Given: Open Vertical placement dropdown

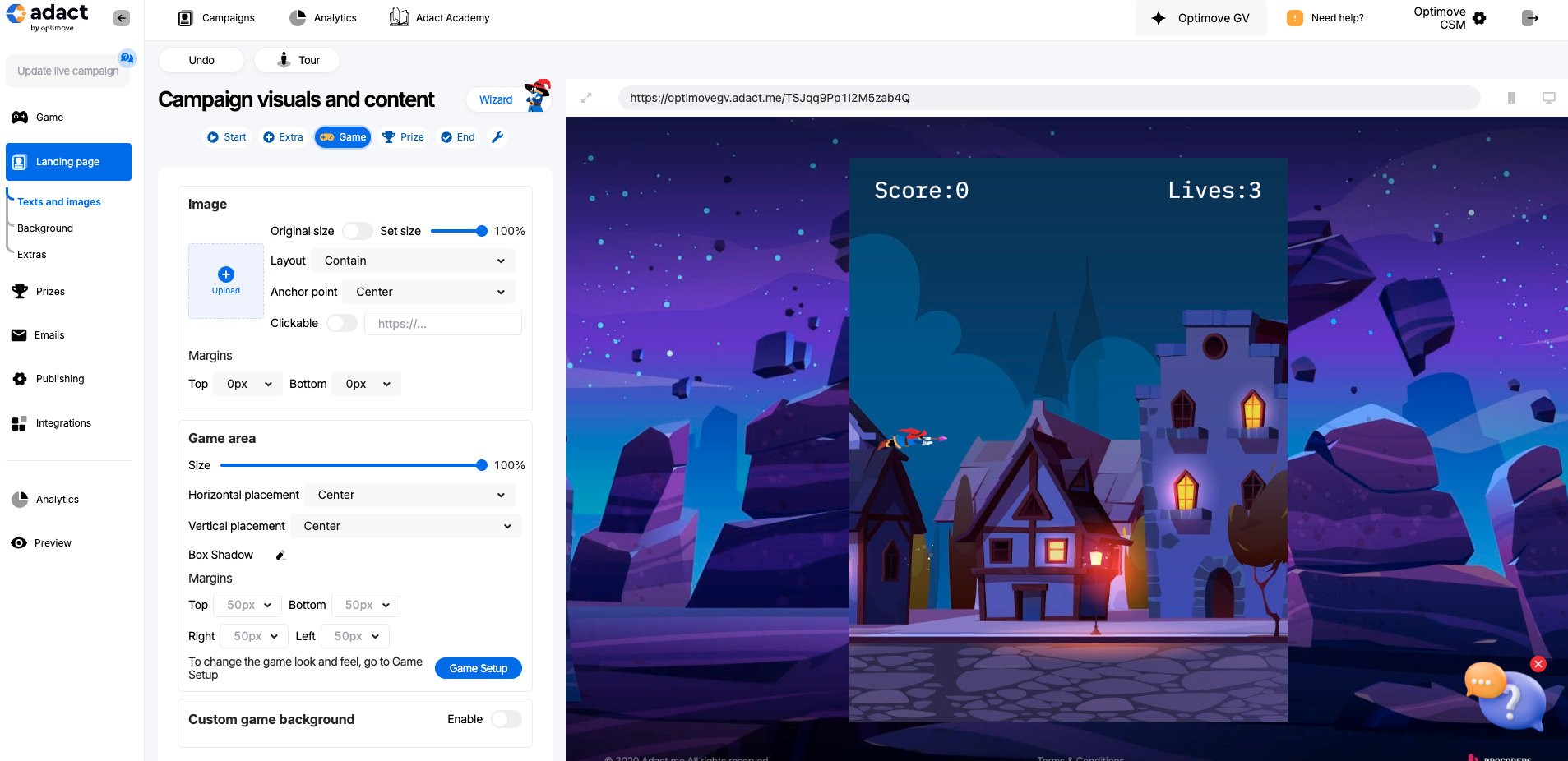Looking at the screenshot, I should (x=406, y=526).
